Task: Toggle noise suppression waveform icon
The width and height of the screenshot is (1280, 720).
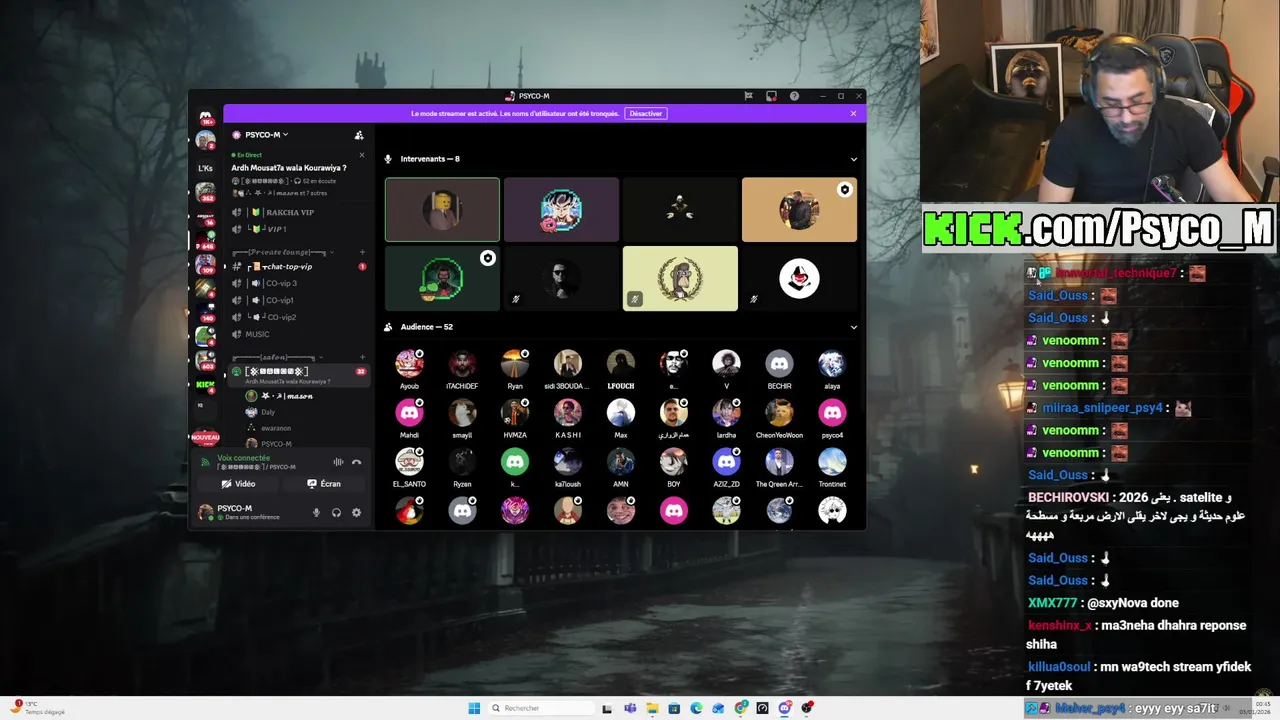Action: point(338,462)
